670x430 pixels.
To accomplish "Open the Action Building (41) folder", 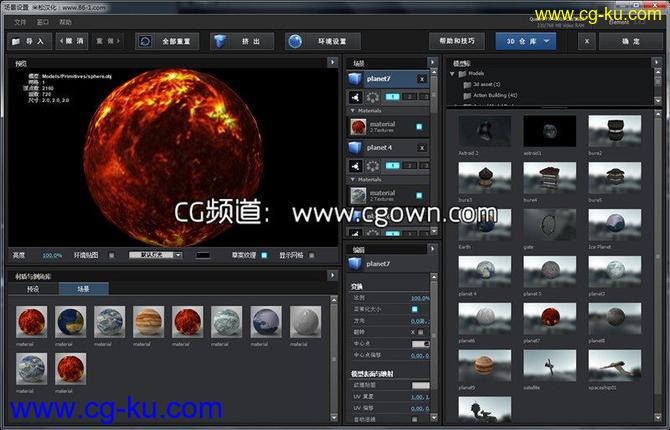I will (x=491, y=95).
